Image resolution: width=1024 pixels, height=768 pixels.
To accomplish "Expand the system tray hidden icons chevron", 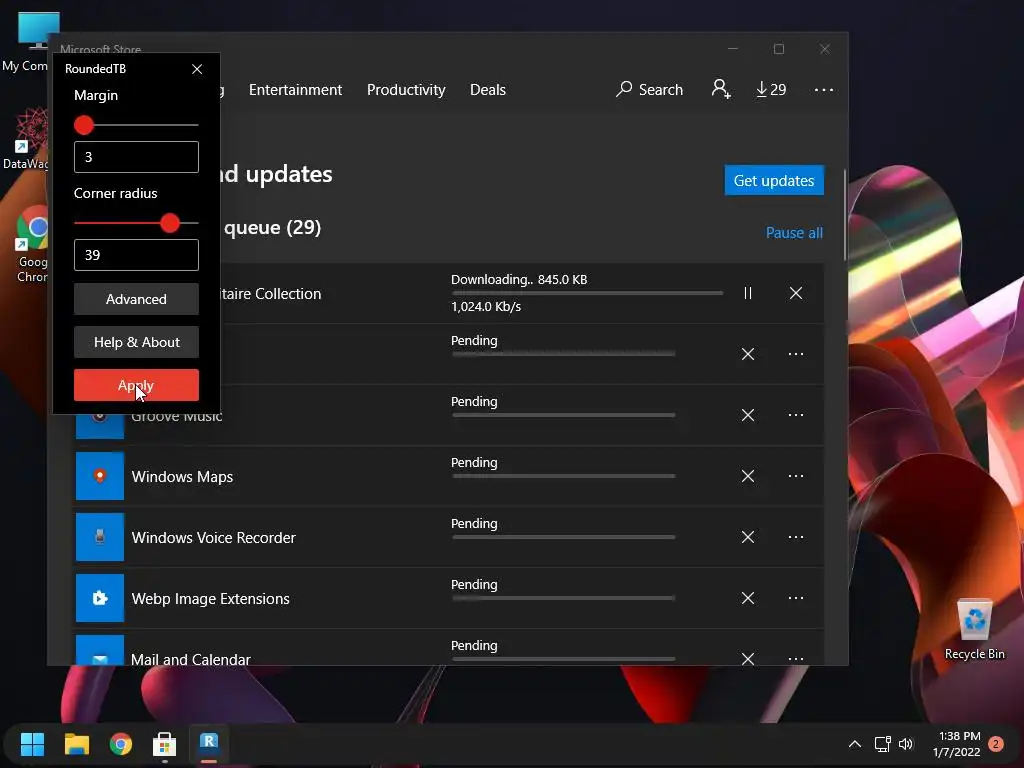I will pos(854,744).
